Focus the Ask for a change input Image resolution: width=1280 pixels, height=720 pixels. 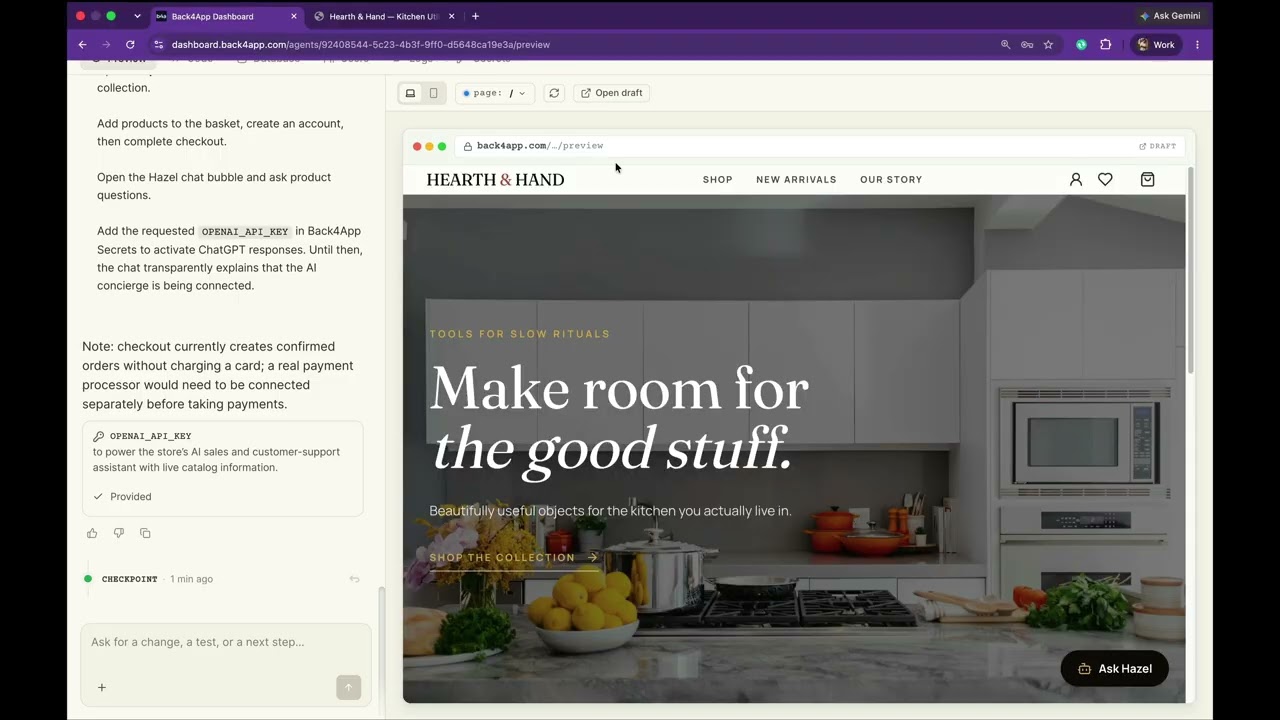click(225, 642)
